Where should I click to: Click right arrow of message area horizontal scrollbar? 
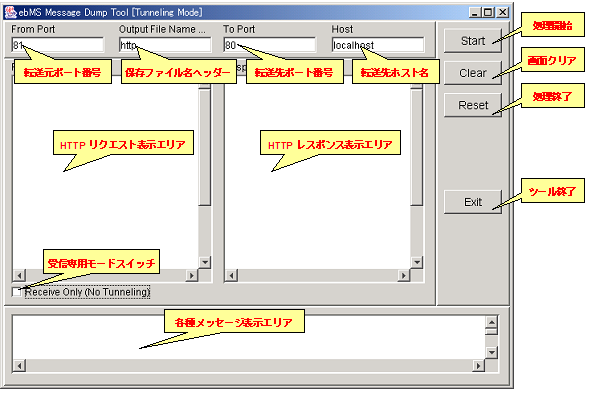[478, 366]
